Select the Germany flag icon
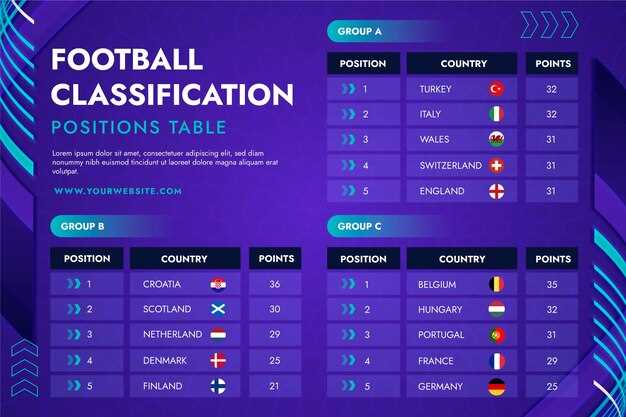 [496, 386]
